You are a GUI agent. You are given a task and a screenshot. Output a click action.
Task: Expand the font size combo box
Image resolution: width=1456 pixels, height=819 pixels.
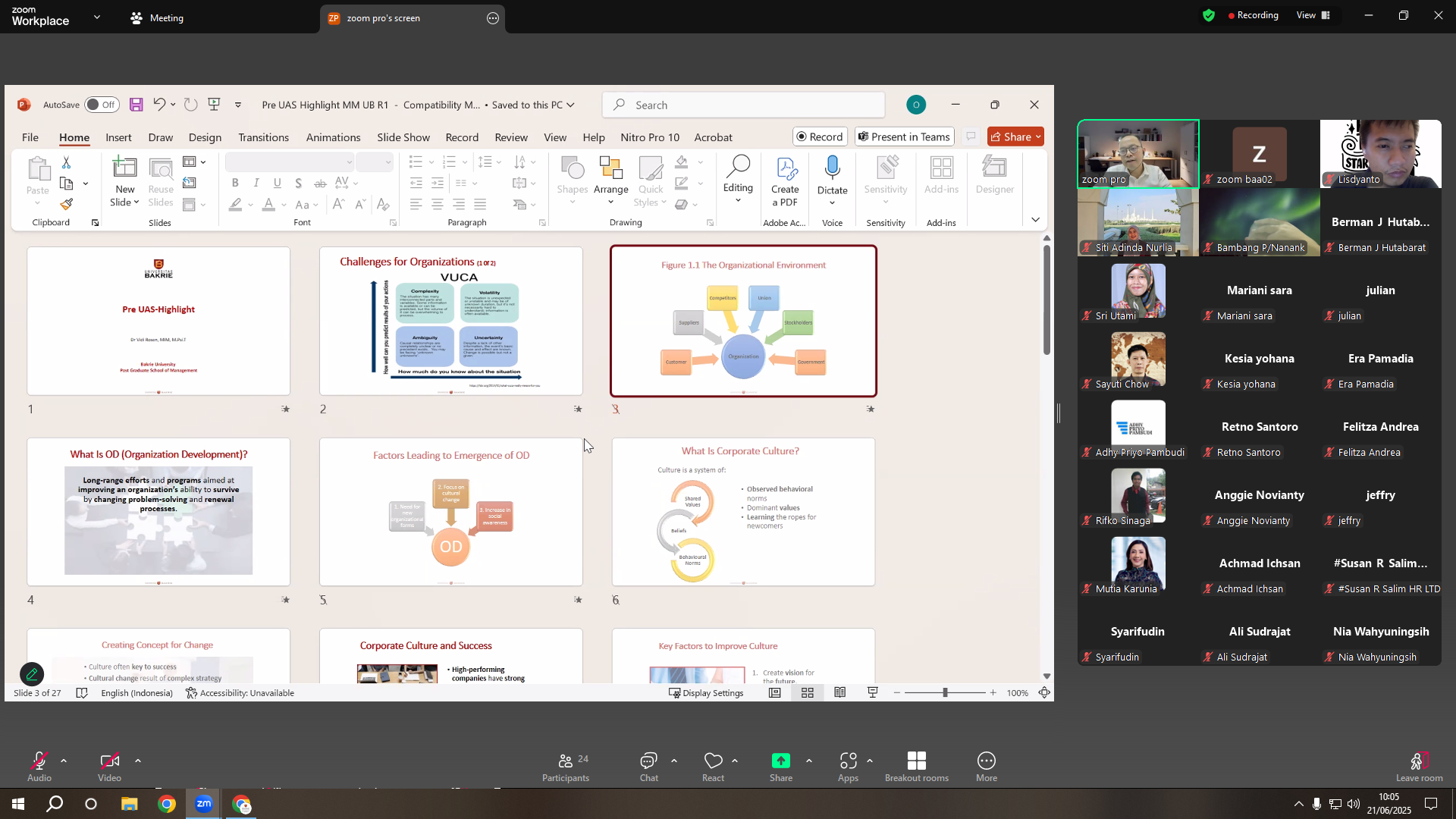(x=388, y=162)
